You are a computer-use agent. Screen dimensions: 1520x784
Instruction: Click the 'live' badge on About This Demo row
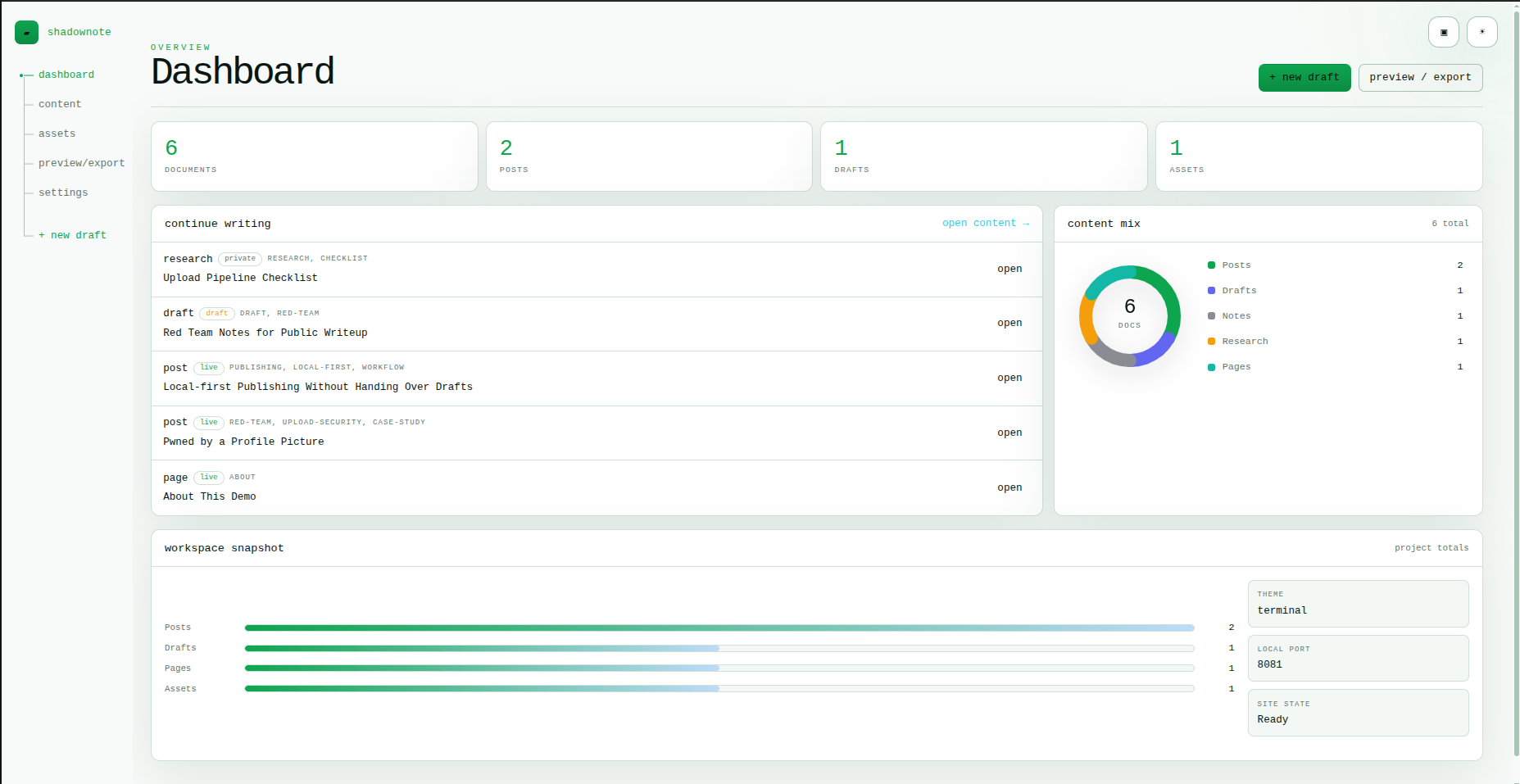point(209,478)
